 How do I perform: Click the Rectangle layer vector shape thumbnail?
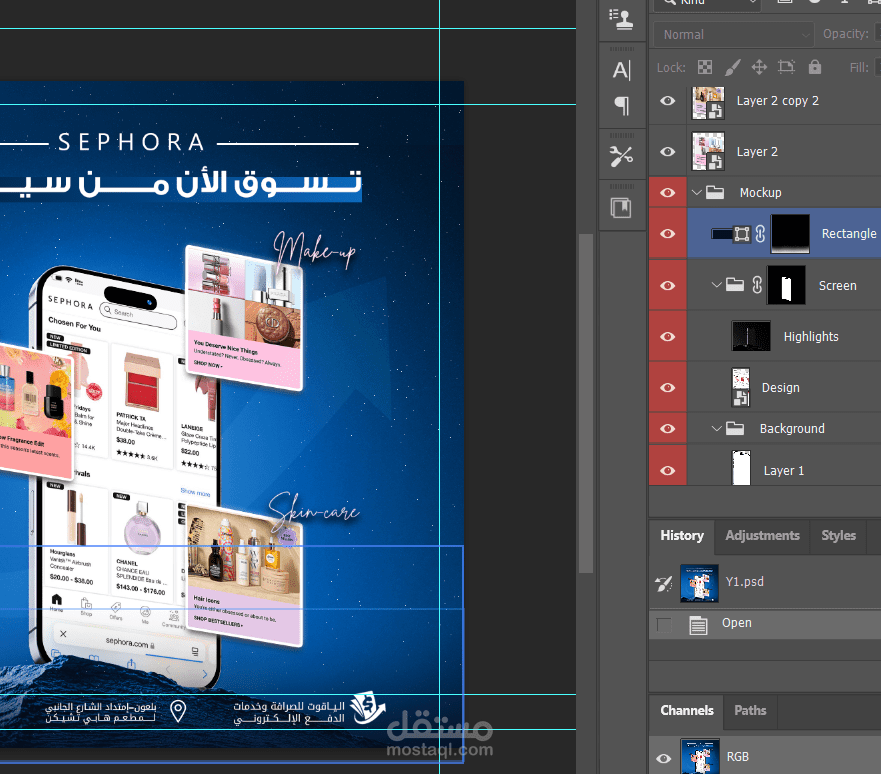[x=730, y=234]
